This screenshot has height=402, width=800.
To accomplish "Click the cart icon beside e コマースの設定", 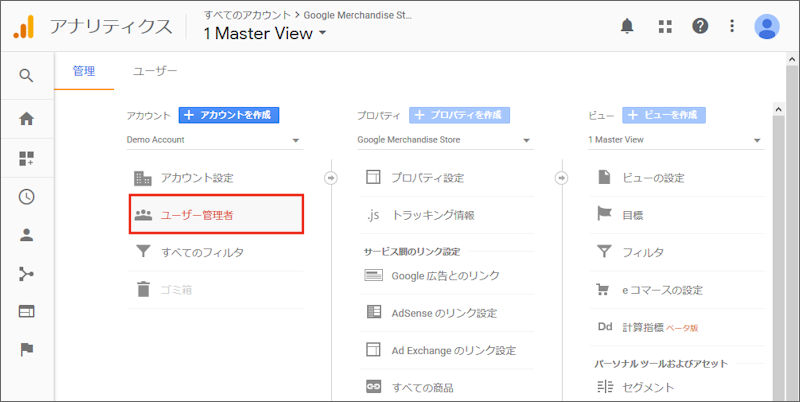I will point(603,290).
